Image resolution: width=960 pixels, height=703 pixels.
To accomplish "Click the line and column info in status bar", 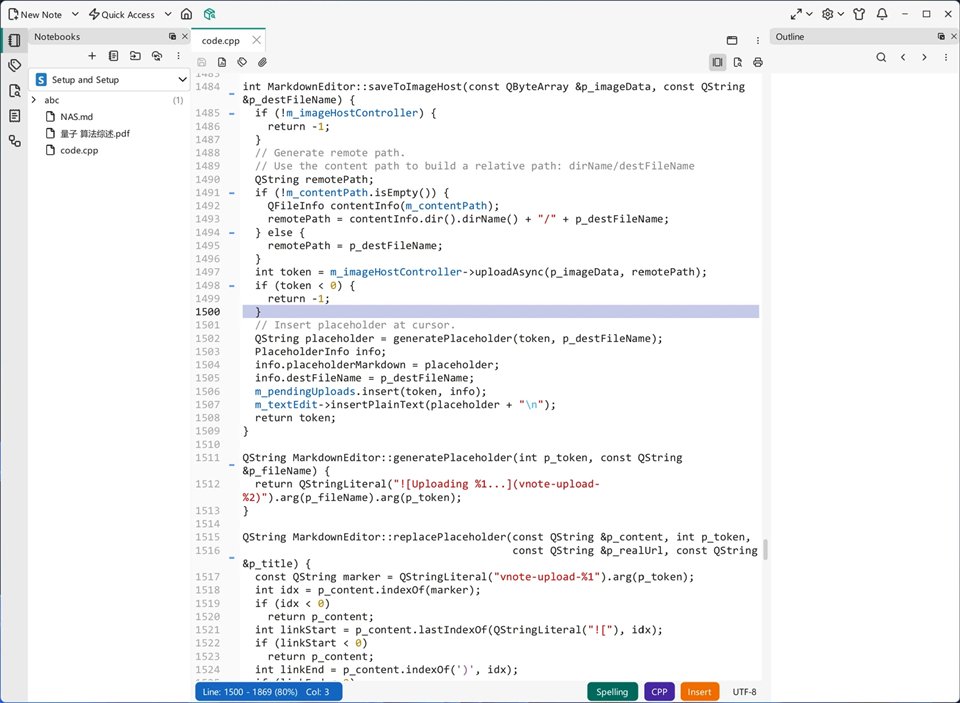I will click(x=269, y=692).
